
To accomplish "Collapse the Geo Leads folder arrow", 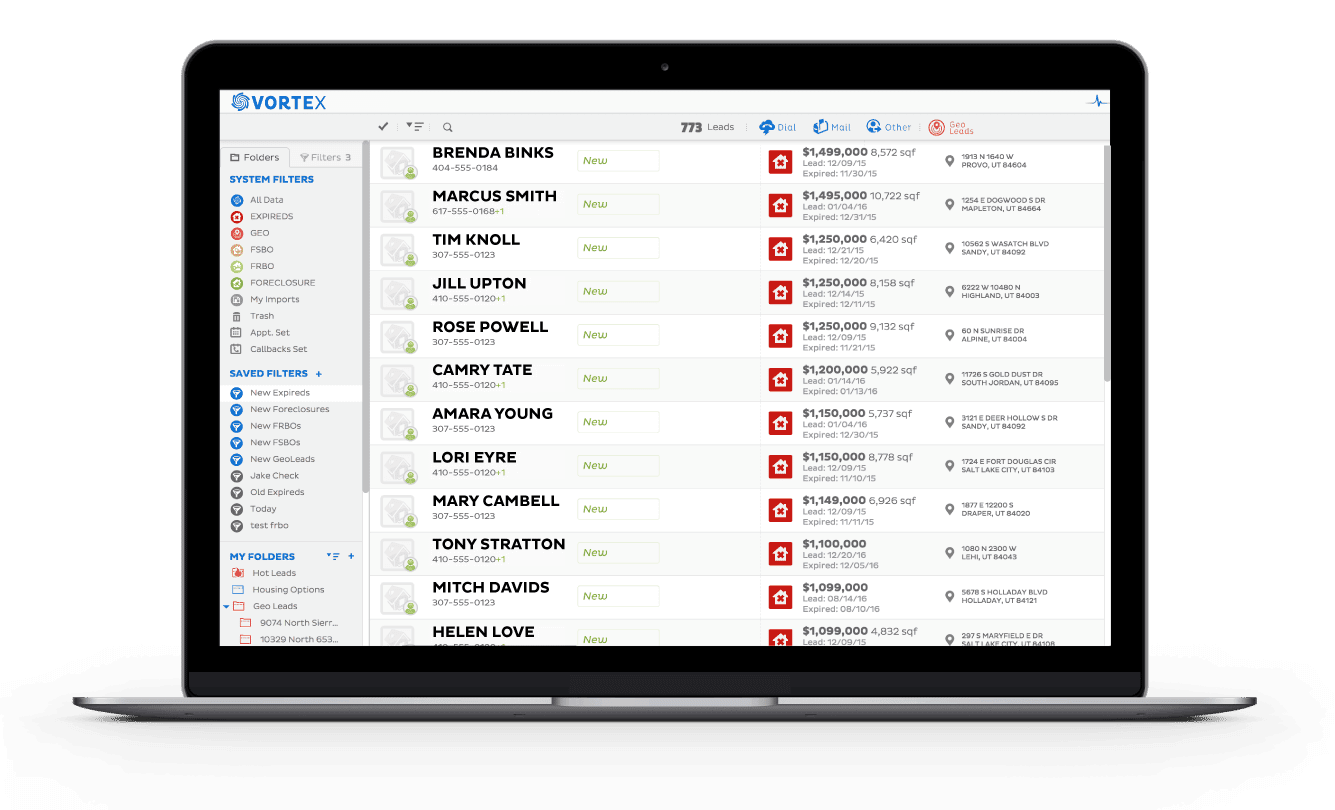I will coord(226,606).
